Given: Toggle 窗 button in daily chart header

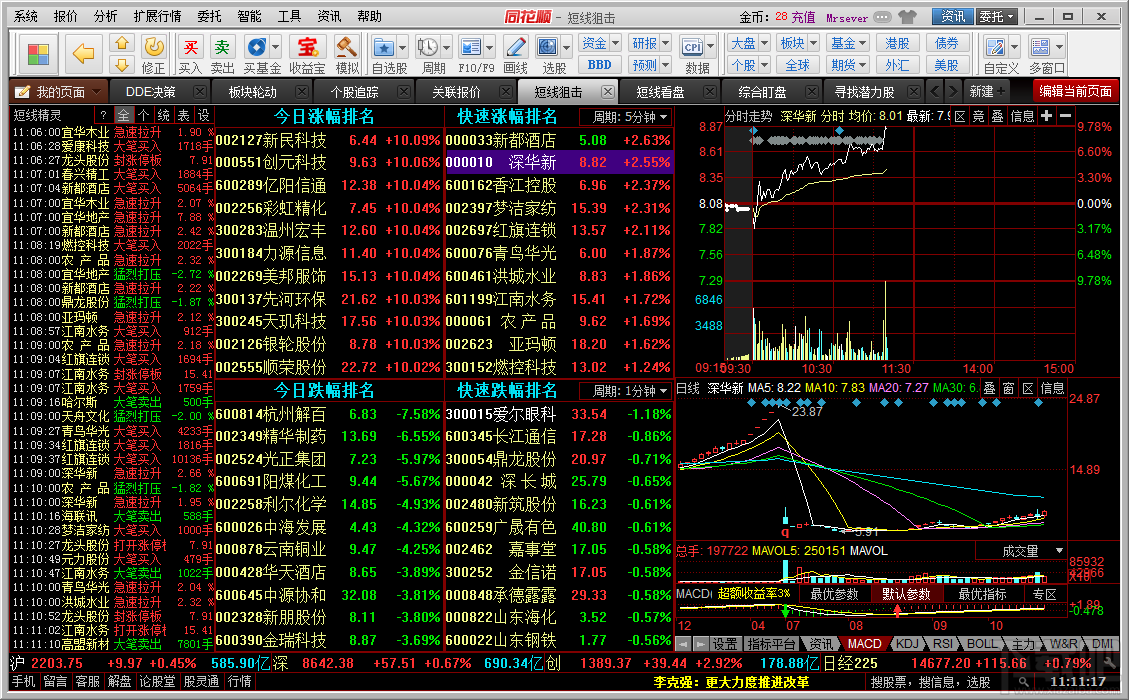Looking at the screenshot, I should click(1009, 388).
